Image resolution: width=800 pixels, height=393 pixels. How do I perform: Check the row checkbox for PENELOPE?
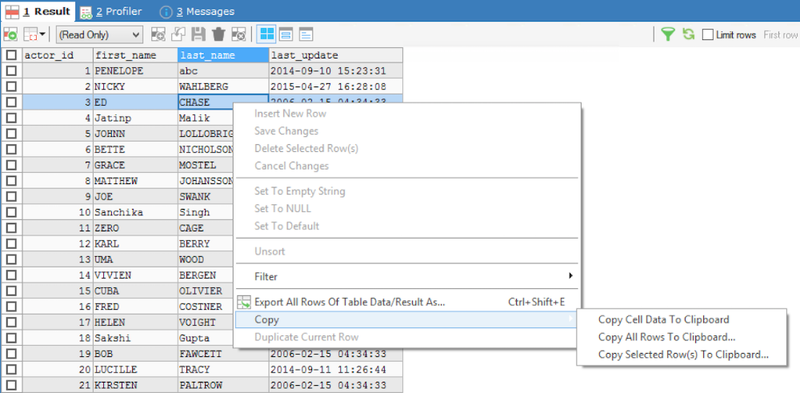pyautogui.click(x=11, y=71)
